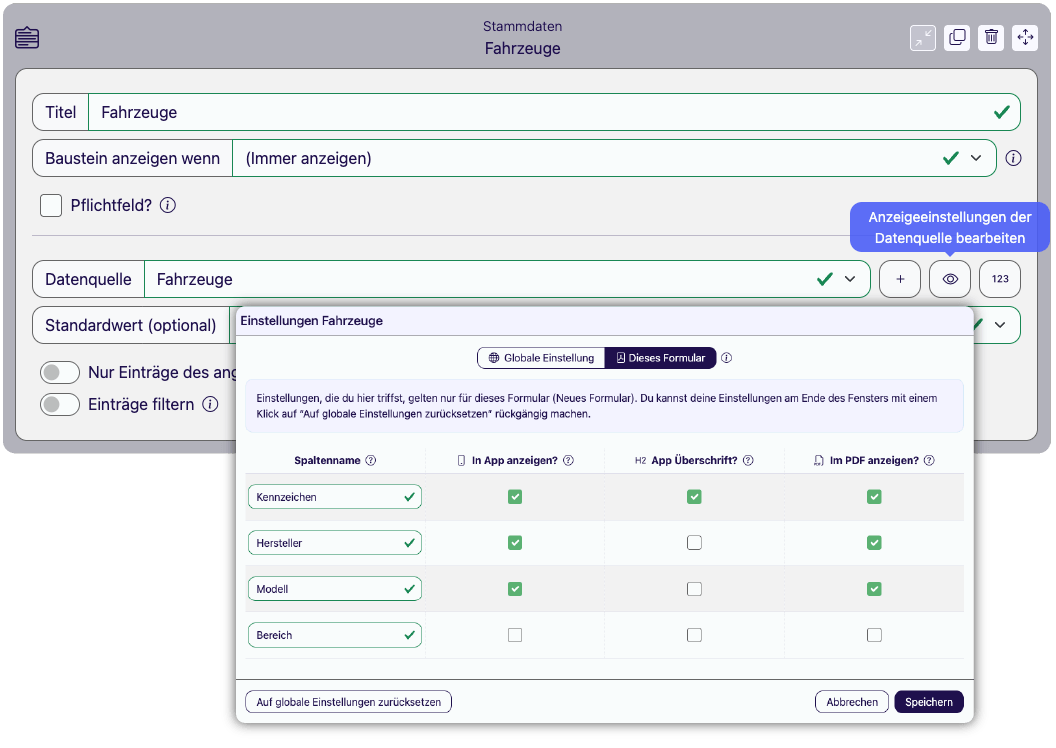The image size is (1056, 748).
Task: Delete the Fahrzeuge block via trash icon
Action: [991, 37]
